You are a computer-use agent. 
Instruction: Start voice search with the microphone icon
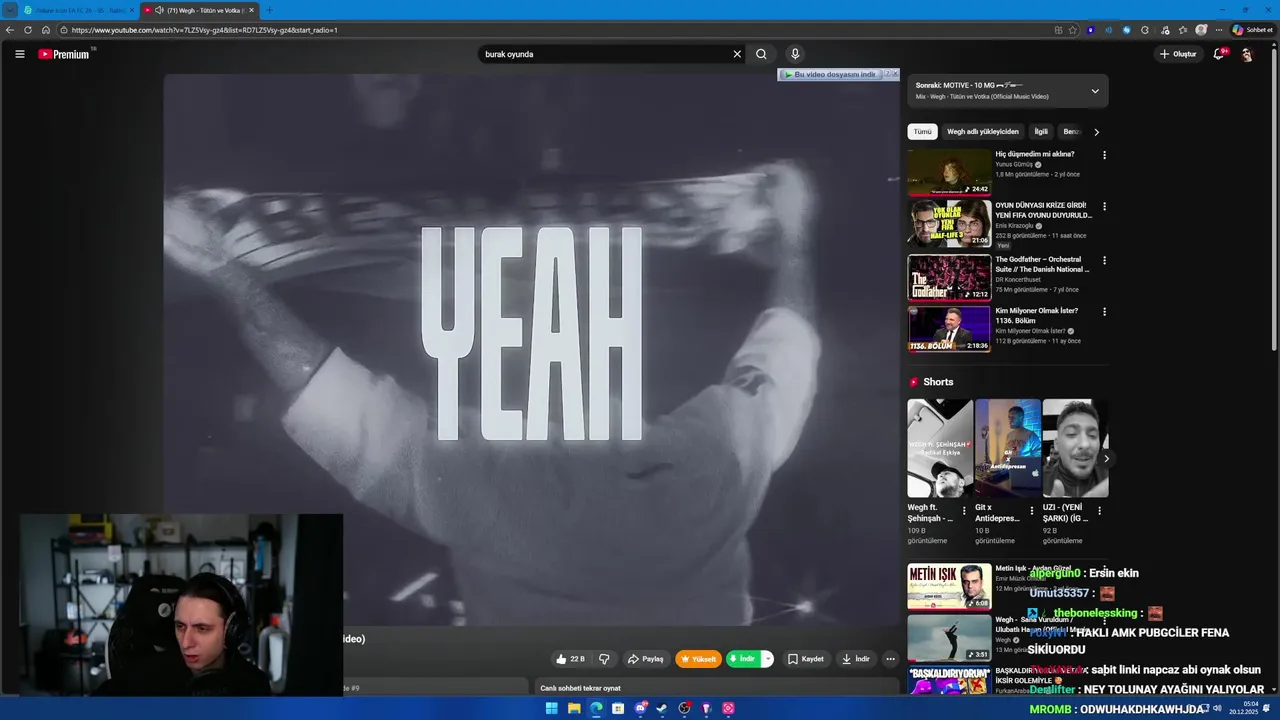coord(795,54)
